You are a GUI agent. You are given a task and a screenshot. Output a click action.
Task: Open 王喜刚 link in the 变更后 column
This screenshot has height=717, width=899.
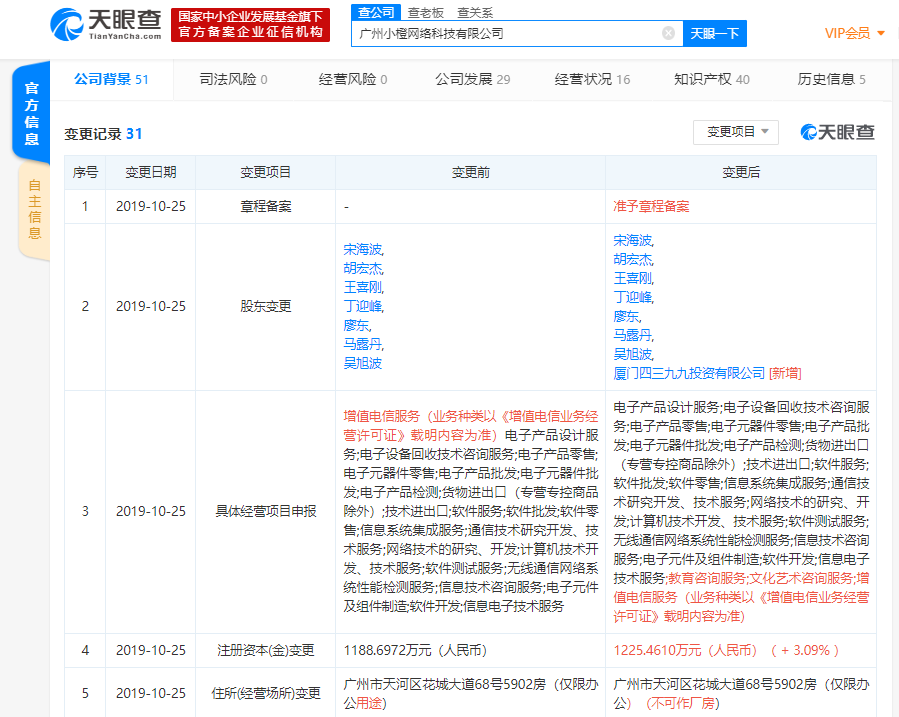pos(632,278)
